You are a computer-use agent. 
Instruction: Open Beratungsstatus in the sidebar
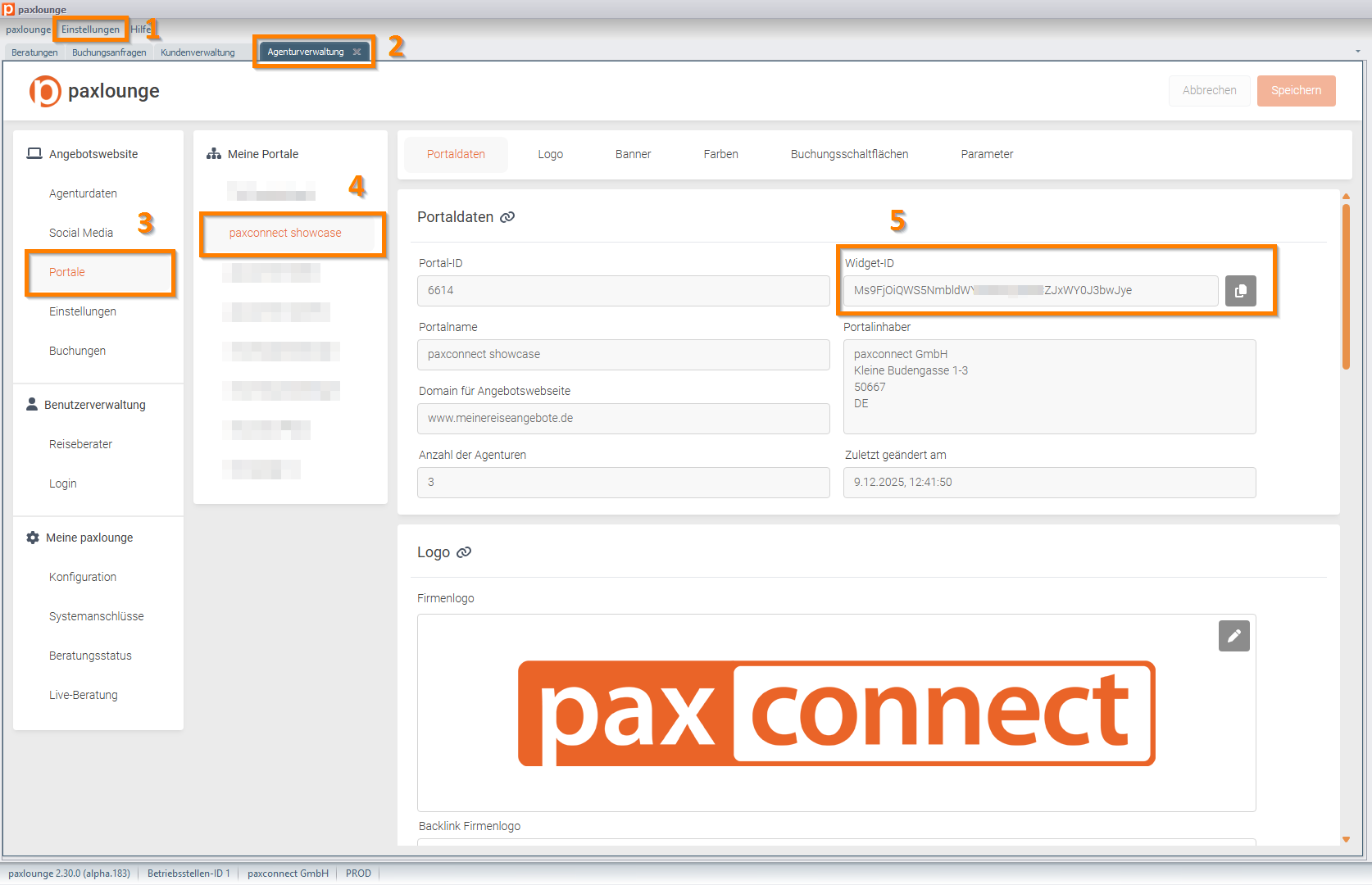90,656
